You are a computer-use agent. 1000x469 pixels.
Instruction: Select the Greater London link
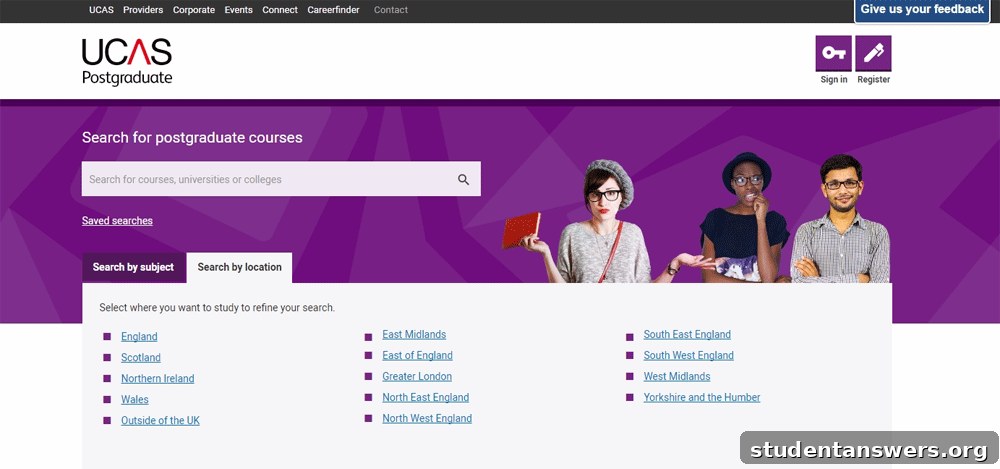coord(417,377)
